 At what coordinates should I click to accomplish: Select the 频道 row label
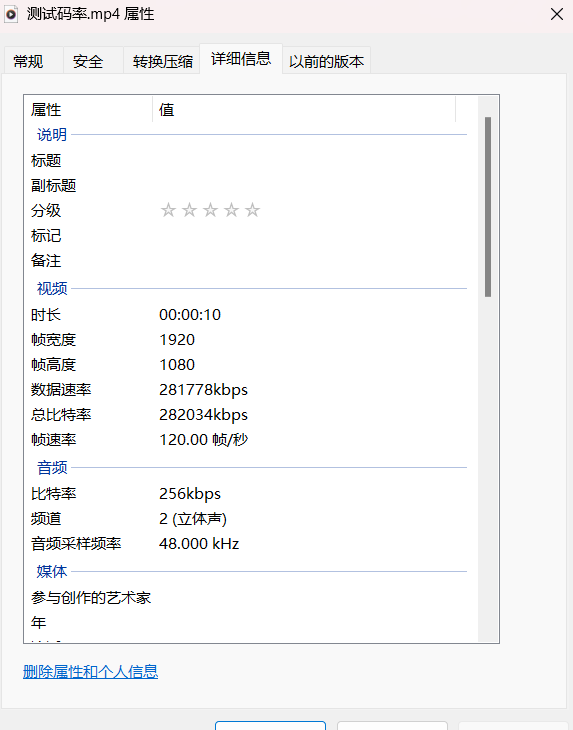(x=46, y=519)
